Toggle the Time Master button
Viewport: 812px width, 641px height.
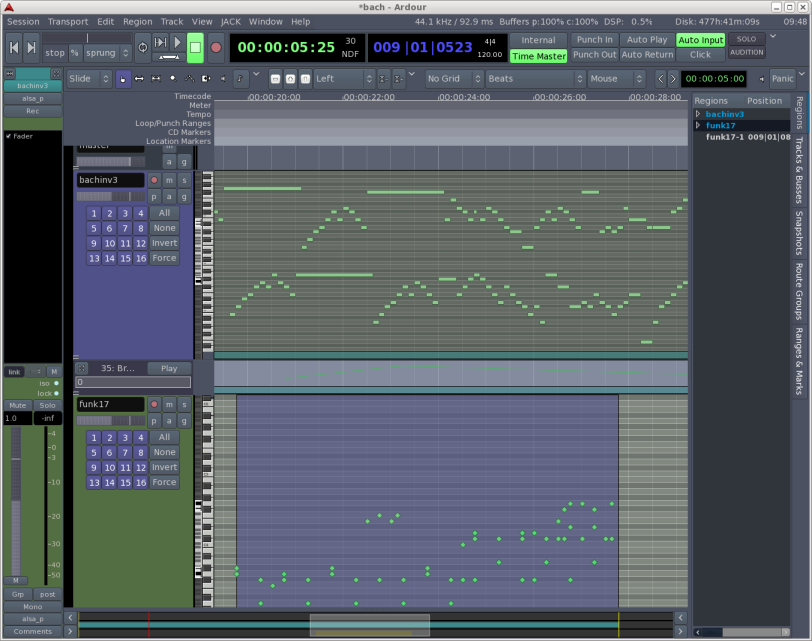[538, 56]
